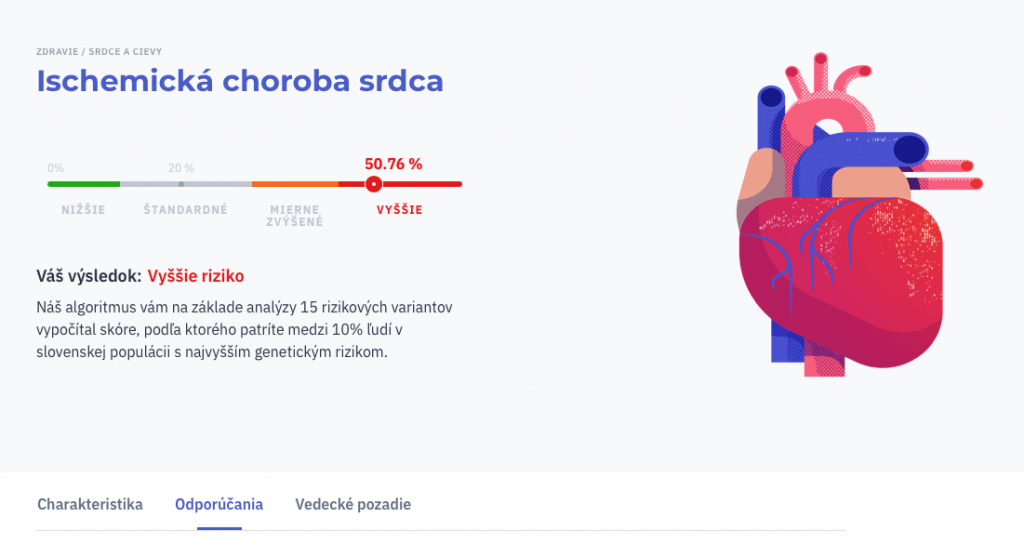Open the Charakteristika tab

tap(90, 504)
